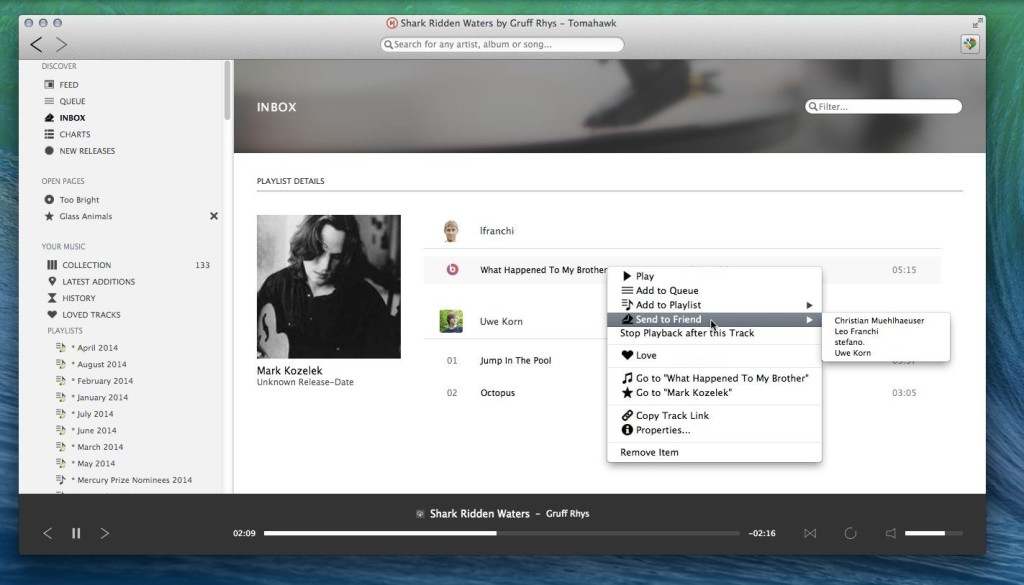The width and height of the screenshot is (1024, 585).
Task: Open the History hourglass icon
Action: click(x=52, y=298)
